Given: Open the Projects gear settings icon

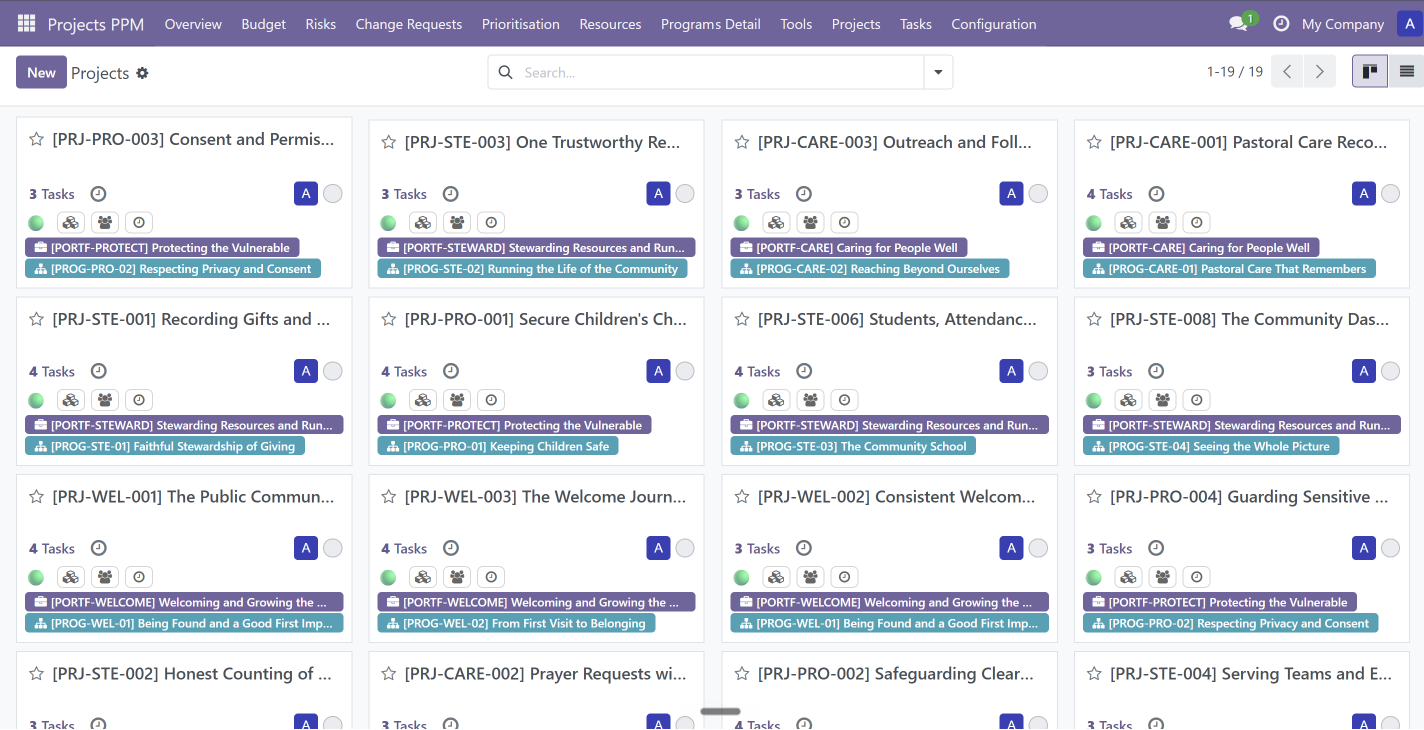Looking at the screenshot, I should pyautogui.click(x=142, y=73).
